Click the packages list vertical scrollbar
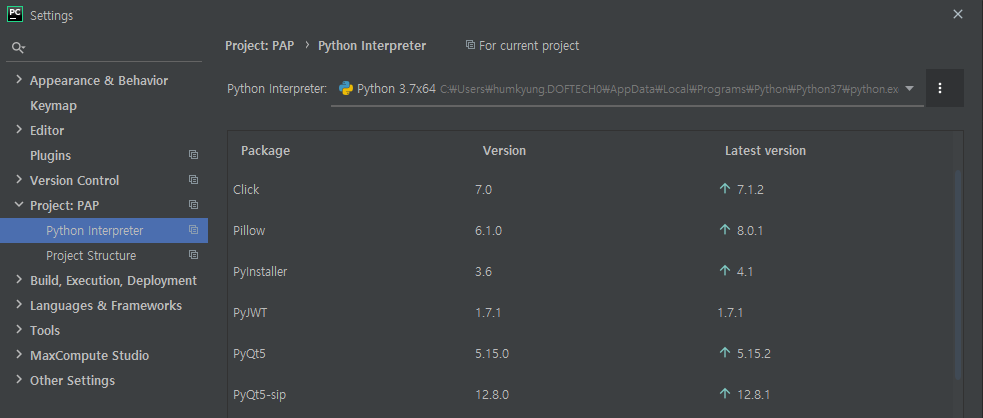The height and width of the screenshot is (418, 983). point(957,274)
